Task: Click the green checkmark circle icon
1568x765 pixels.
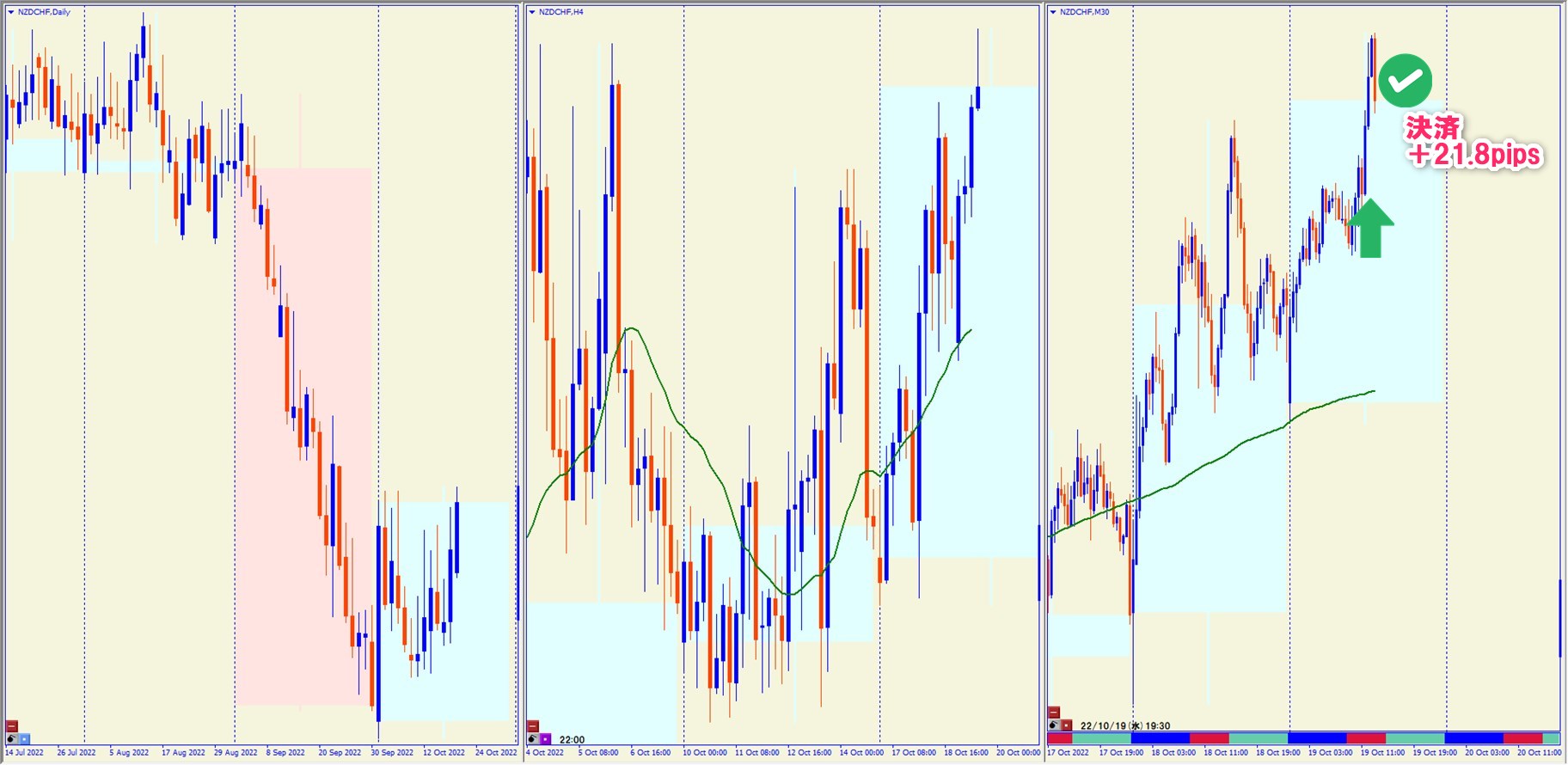Action: tap(1405, 81)
